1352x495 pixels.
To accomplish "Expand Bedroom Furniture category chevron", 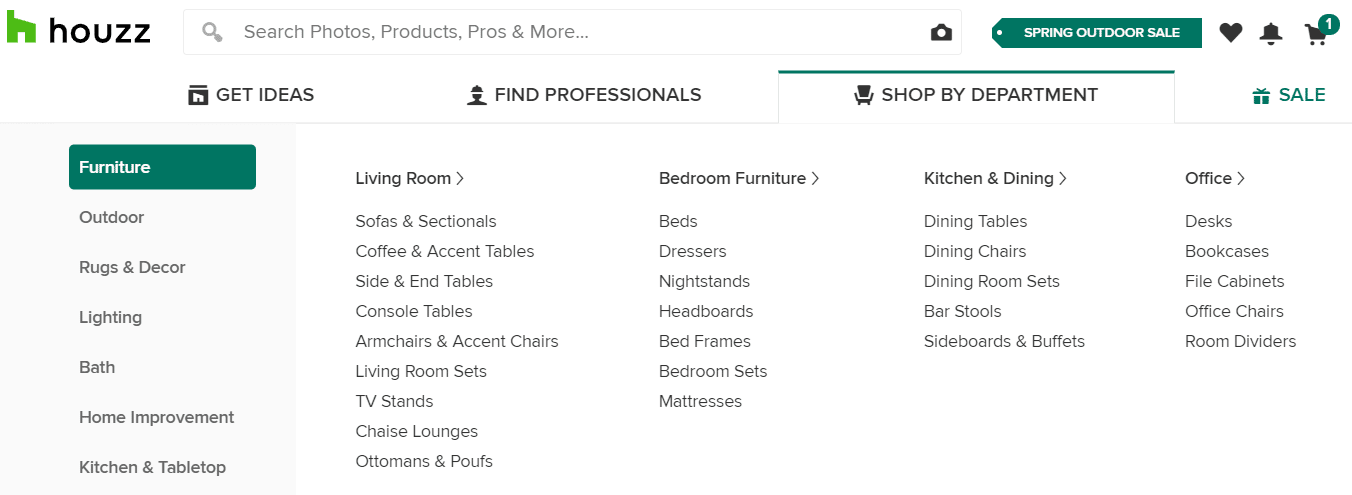I will pyautogui.click(x=815, y=178).
